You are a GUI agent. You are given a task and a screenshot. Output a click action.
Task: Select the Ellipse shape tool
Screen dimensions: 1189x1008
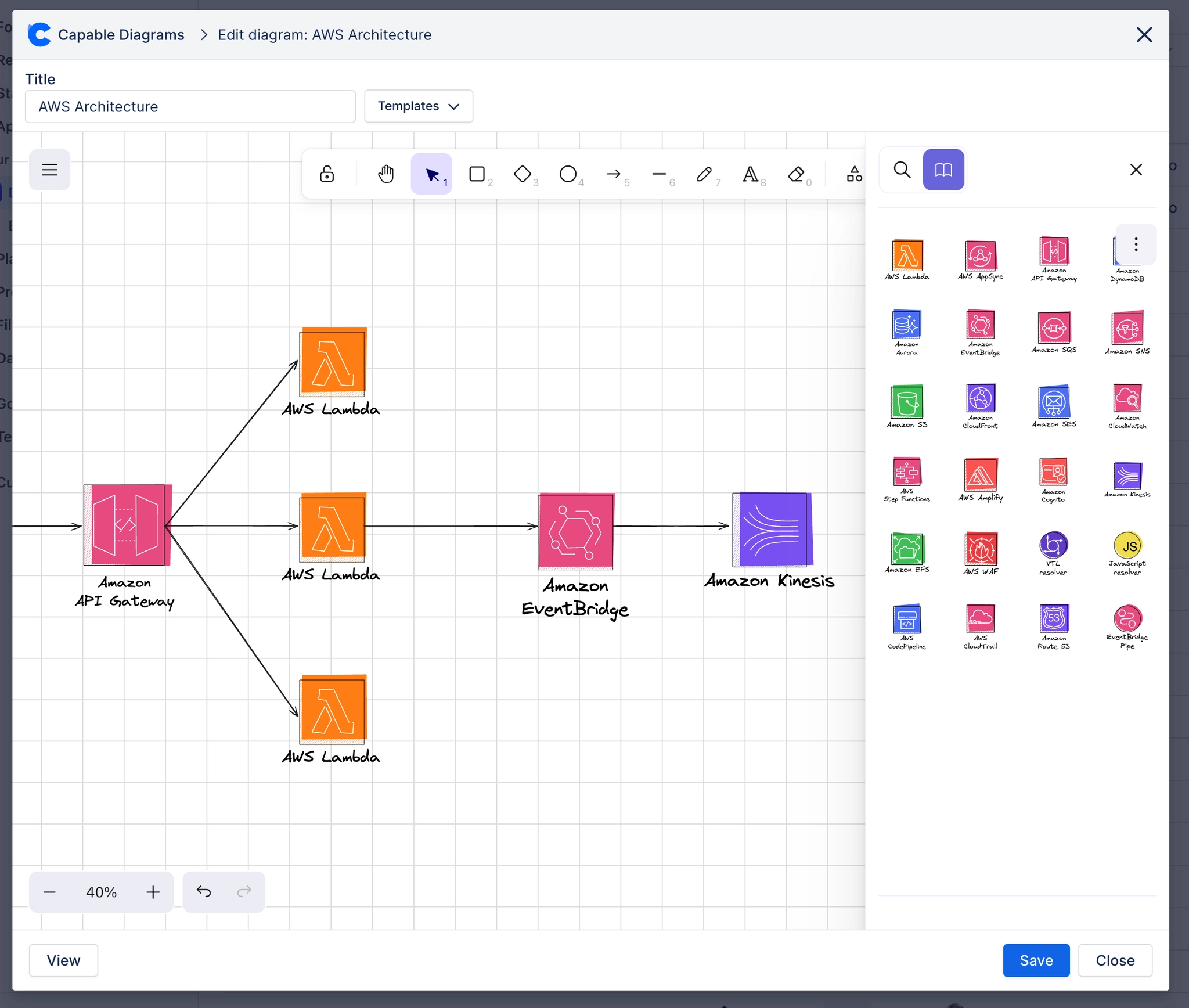tap(568, 174)
